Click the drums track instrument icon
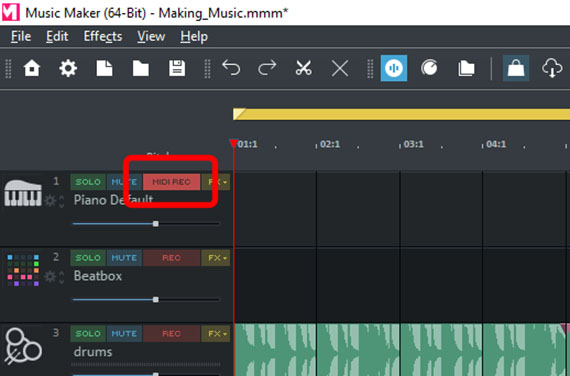The height and width of the screenshot is (376, 570). point(23,346)
